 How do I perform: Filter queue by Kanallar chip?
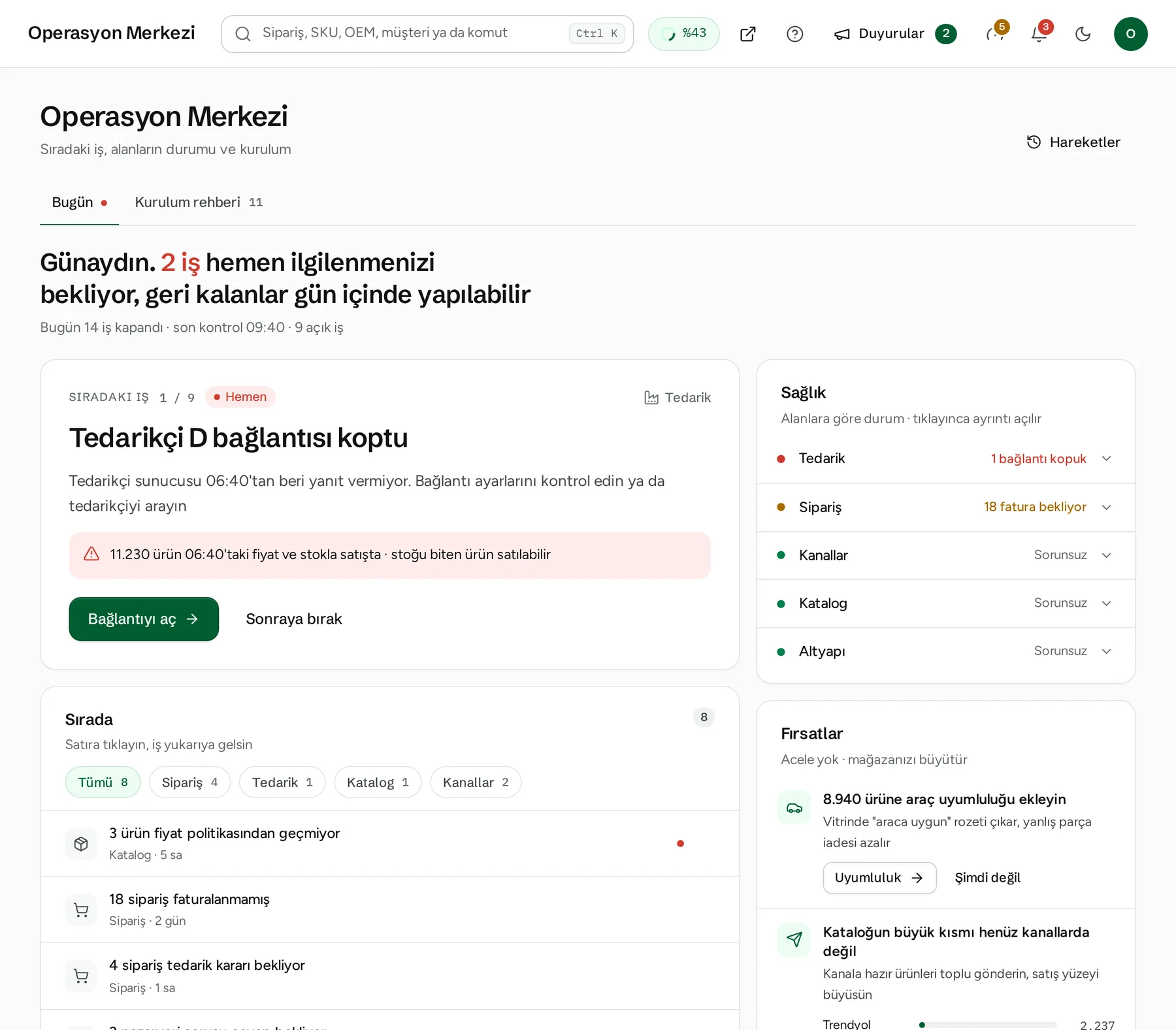[x=476, y=782]
